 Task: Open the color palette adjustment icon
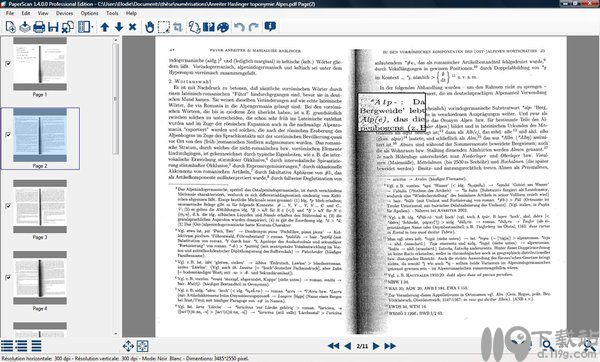coord(223,27)
